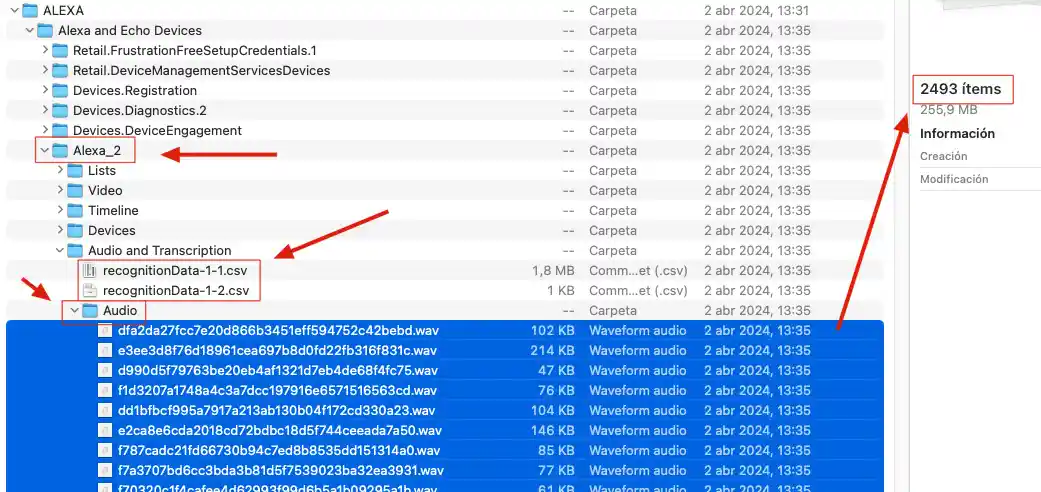The height and width of the screenshot is (492, 1041).
Task: Expand Retail.FrustrationFreeSetupCredentials.1 folder arrow
Action: (x=44, y=50)
